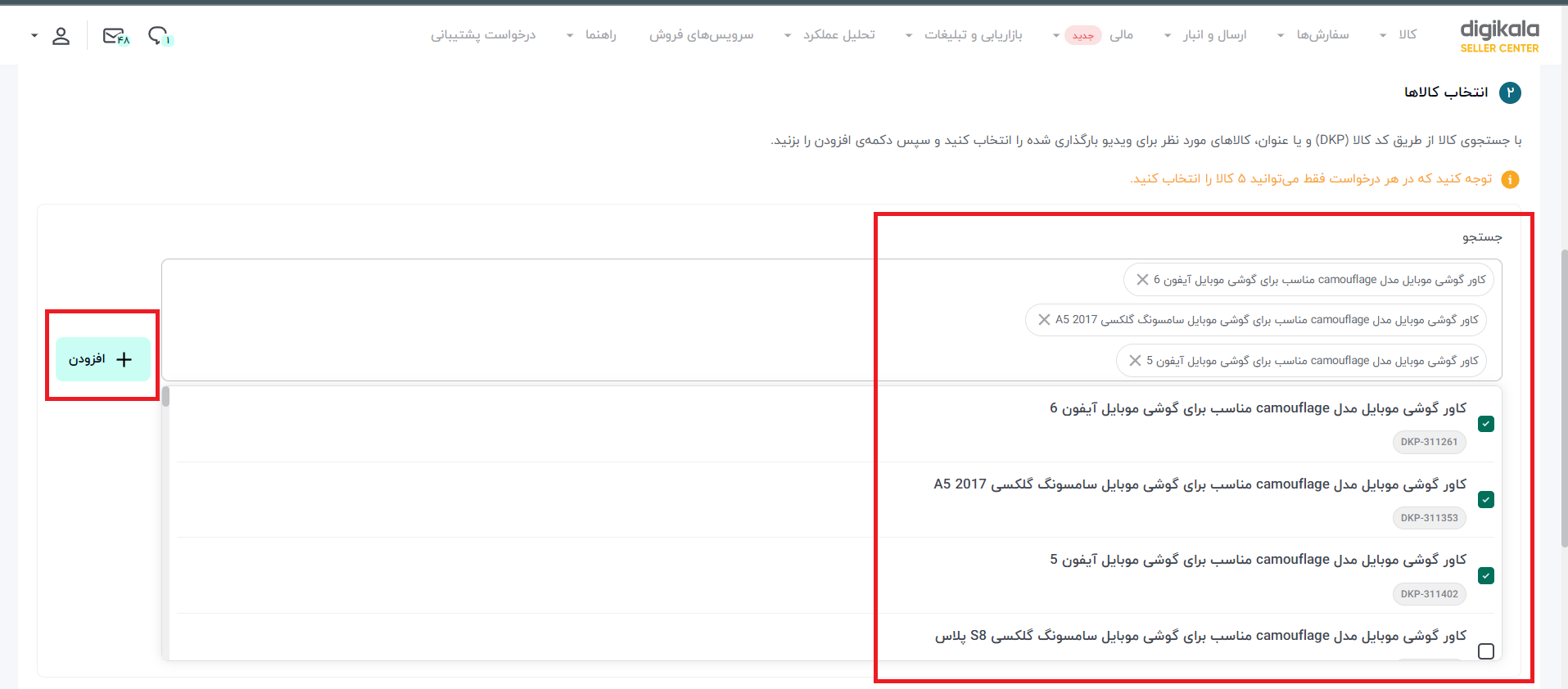This screenshot has width=1568, height=689.
Task: Select the آیفون 5 cover result title
Action: [1258, 559]
